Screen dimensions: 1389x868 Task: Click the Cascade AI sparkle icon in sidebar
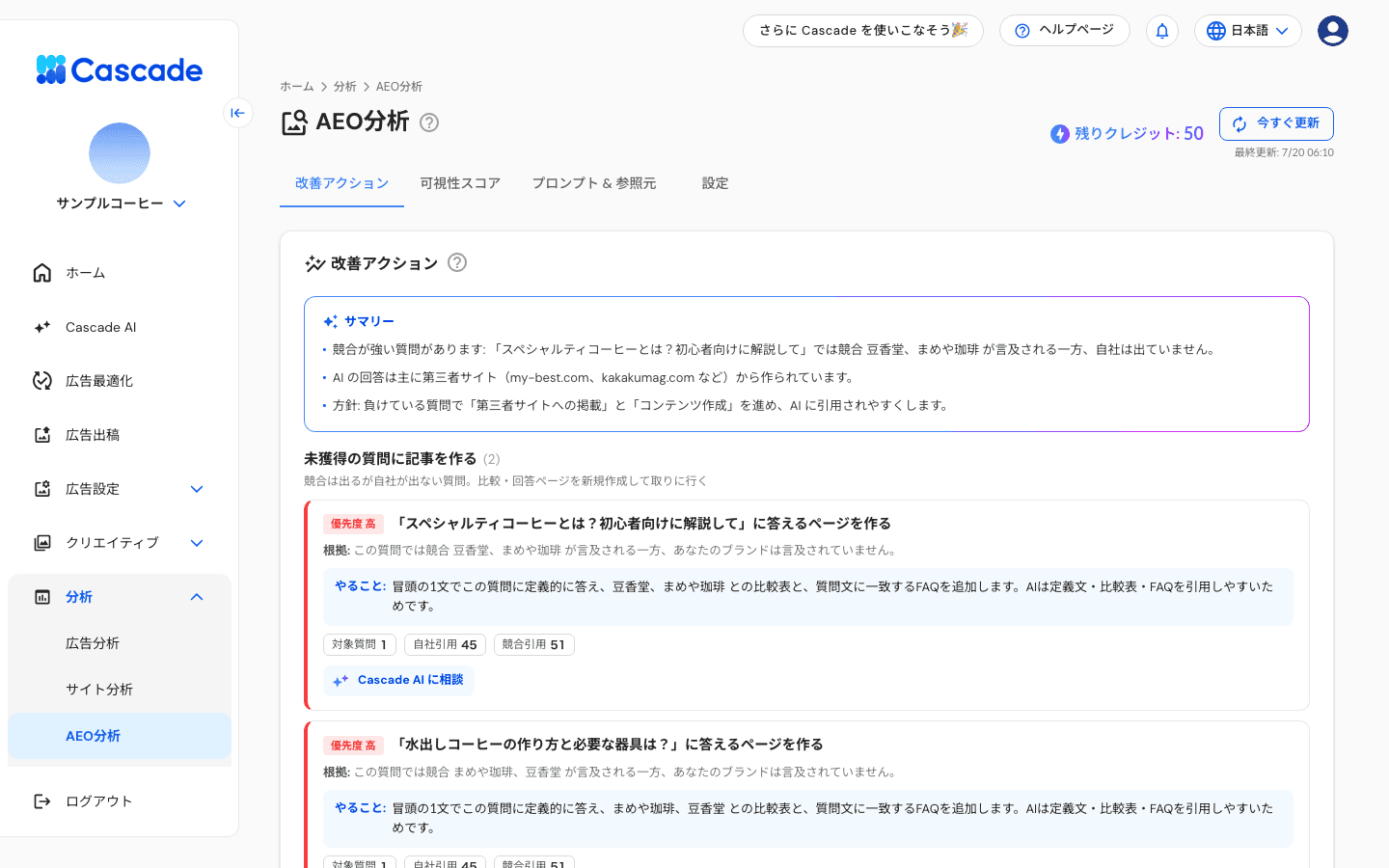pyautogui.click(x=42, y=327)
